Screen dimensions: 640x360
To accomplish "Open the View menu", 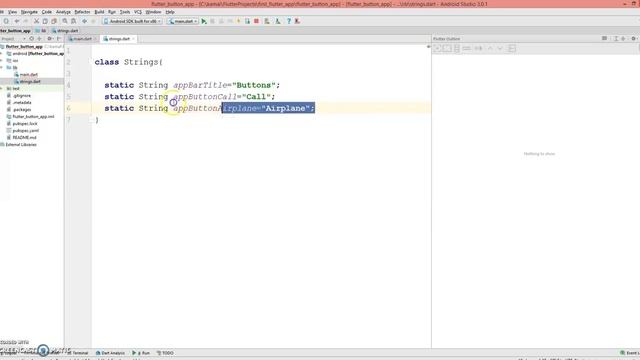I will [13, 12].
